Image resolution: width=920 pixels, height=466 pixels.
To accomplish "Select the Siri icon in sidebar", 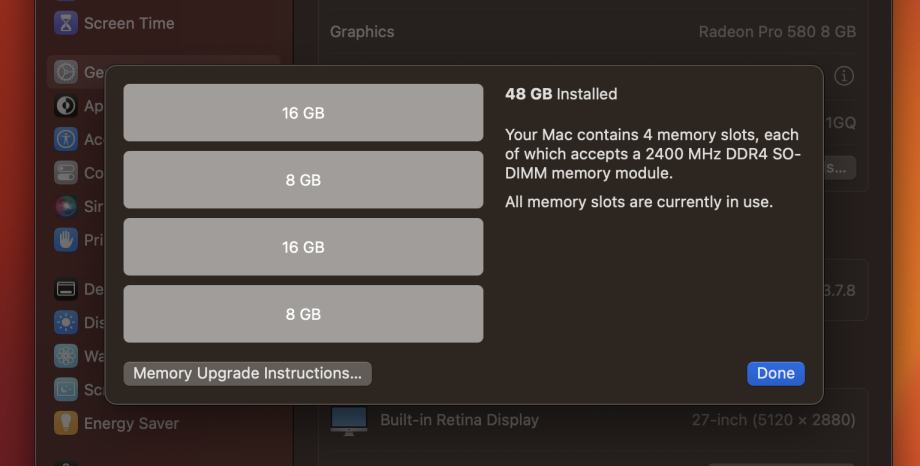I will [x=66, y=206].
